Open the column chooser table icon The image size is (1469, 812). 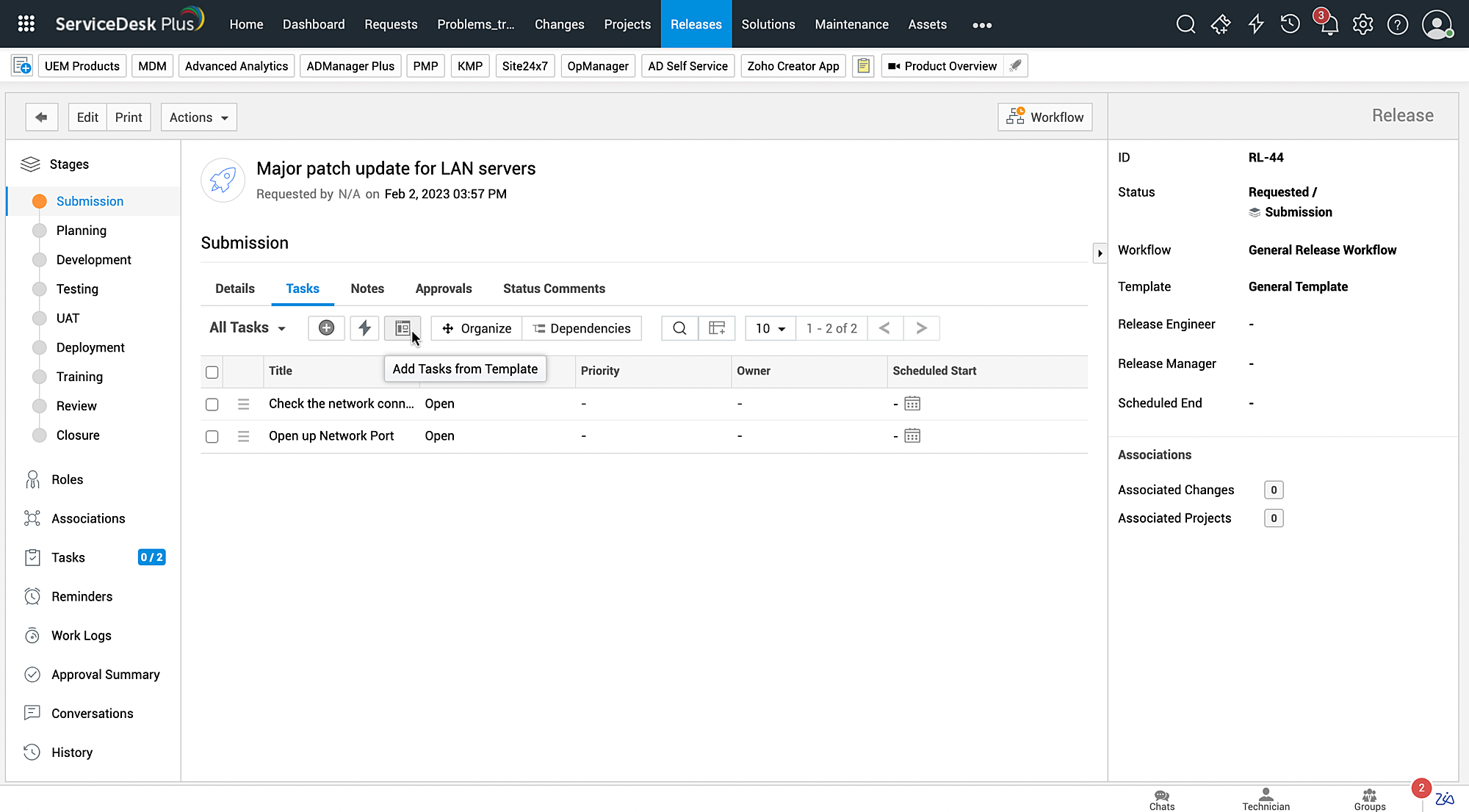click(717, 328)
